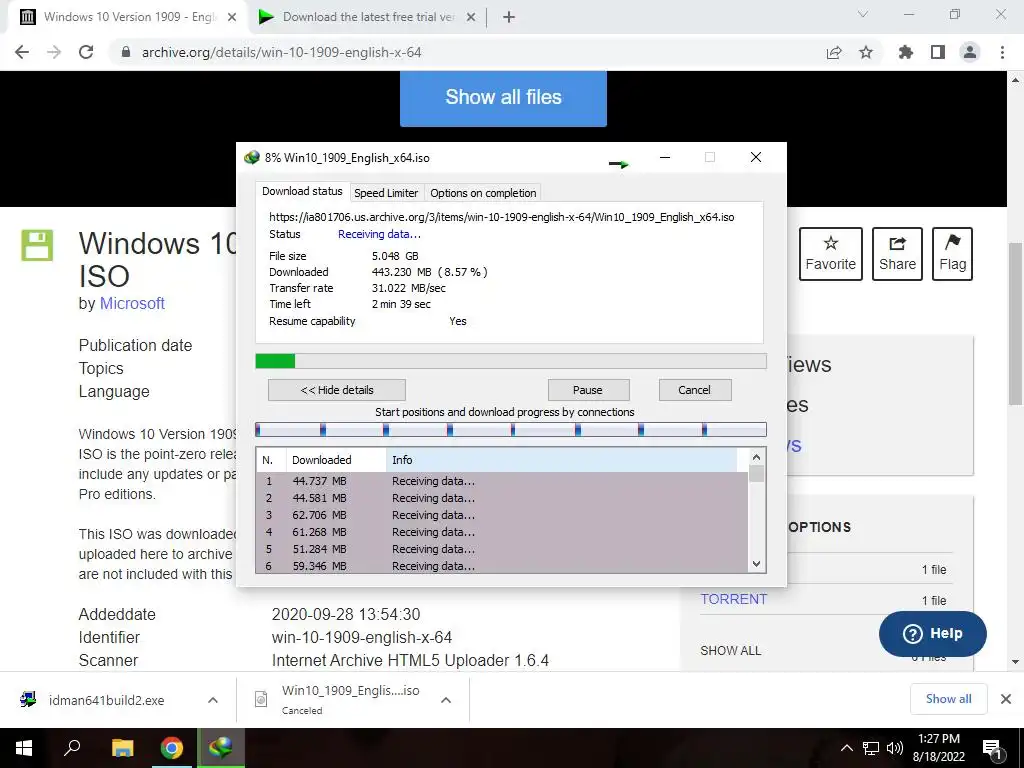Close the Chrome downloads bar
The height and width of the screenshot is (768, 1024).
coord(1006,699)
